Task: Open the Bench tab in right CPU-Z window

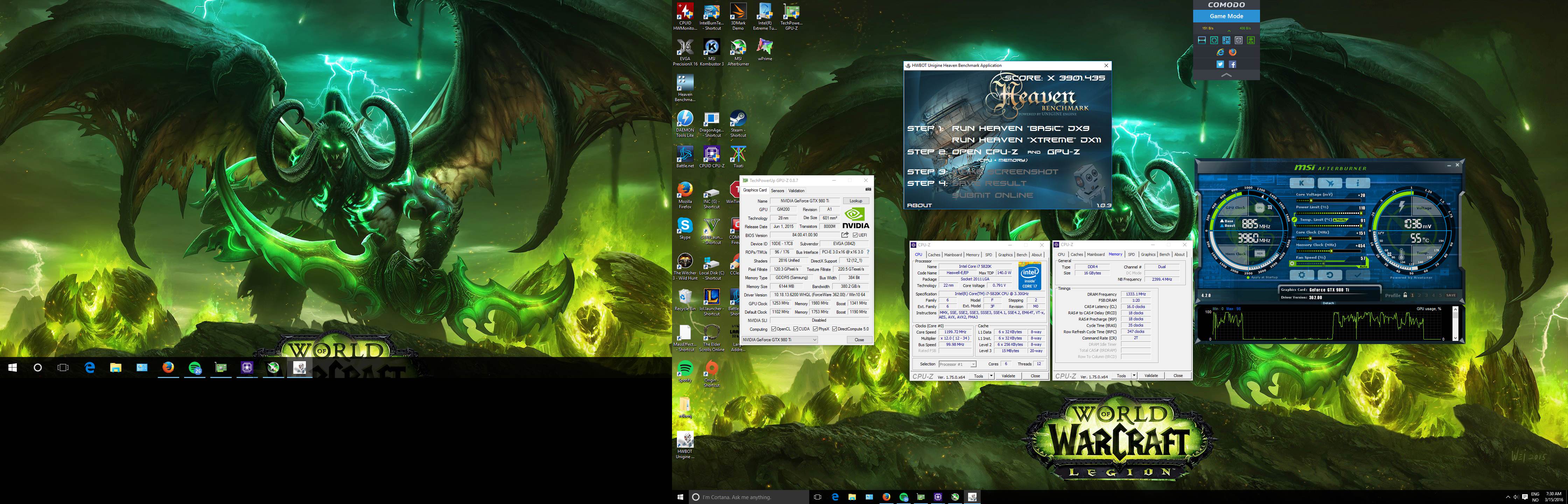Action: pyautogui.click(x=1164, y=254)
